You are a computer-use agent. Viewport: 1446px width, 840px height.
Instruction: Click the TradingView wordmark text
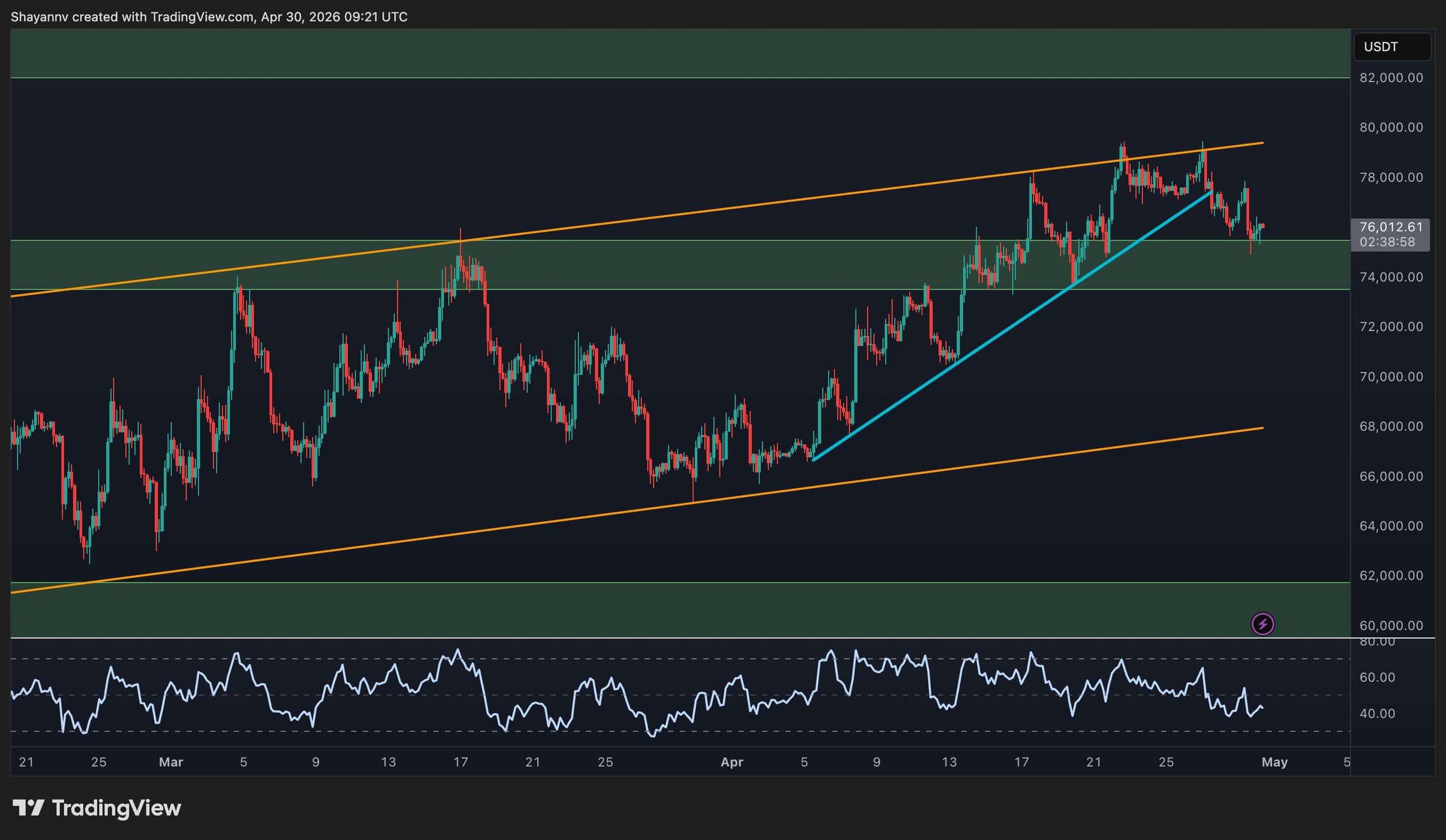pos(116,808)
